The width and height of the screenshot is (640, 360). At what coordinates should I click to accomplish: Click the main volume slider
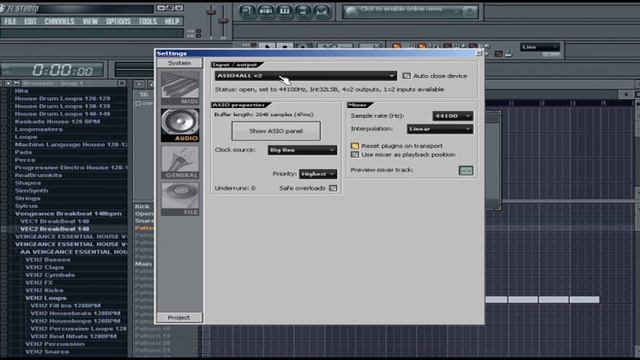[x=211, y=21]
